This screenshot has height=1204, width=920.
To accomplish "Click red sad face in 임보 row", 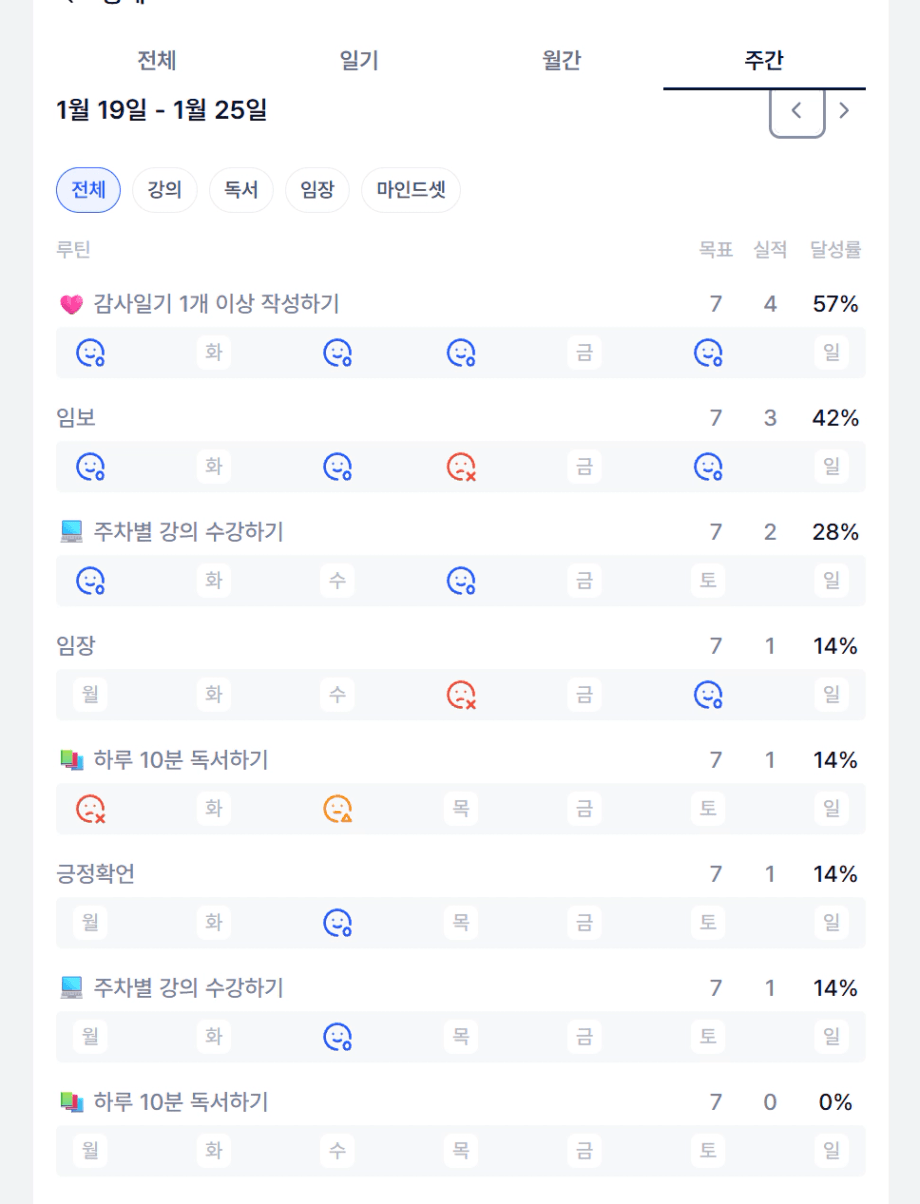I will pyautogui.click(x=461, y=466).
